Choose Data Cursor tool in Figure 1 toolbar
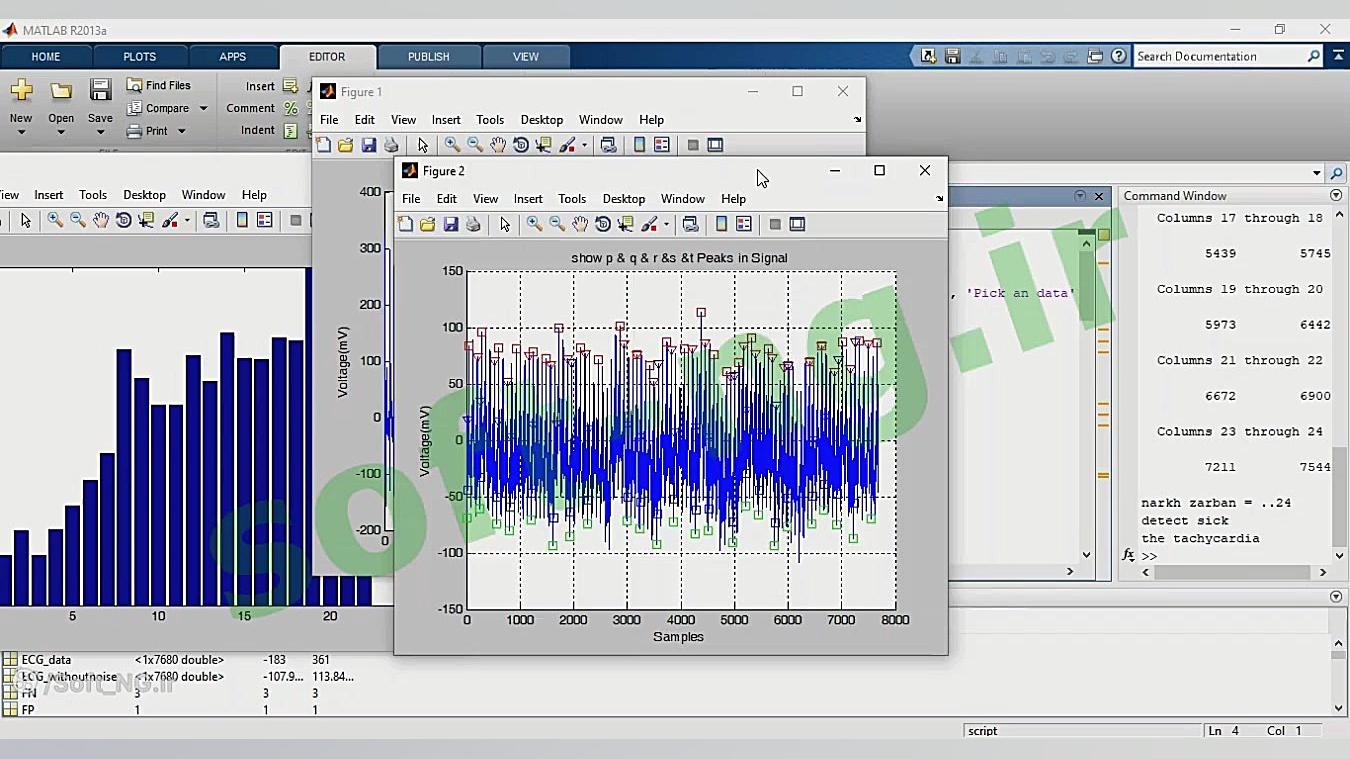 544,145
